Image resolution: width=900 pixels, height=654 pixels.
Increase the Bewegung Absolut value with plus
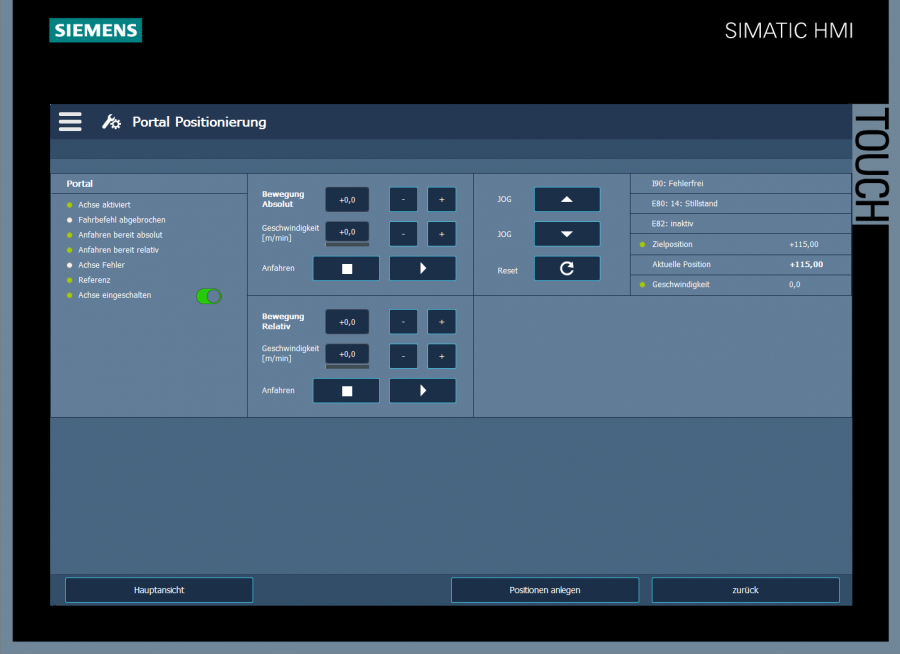pyautogui.click(x=441, y=200)
